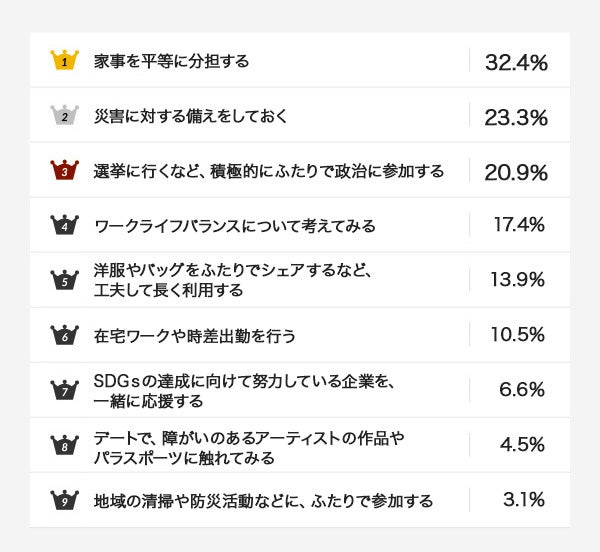Click the black rank 4 crown icon
The height and width of the screenshot is (552, 600).
click(64, 225)
